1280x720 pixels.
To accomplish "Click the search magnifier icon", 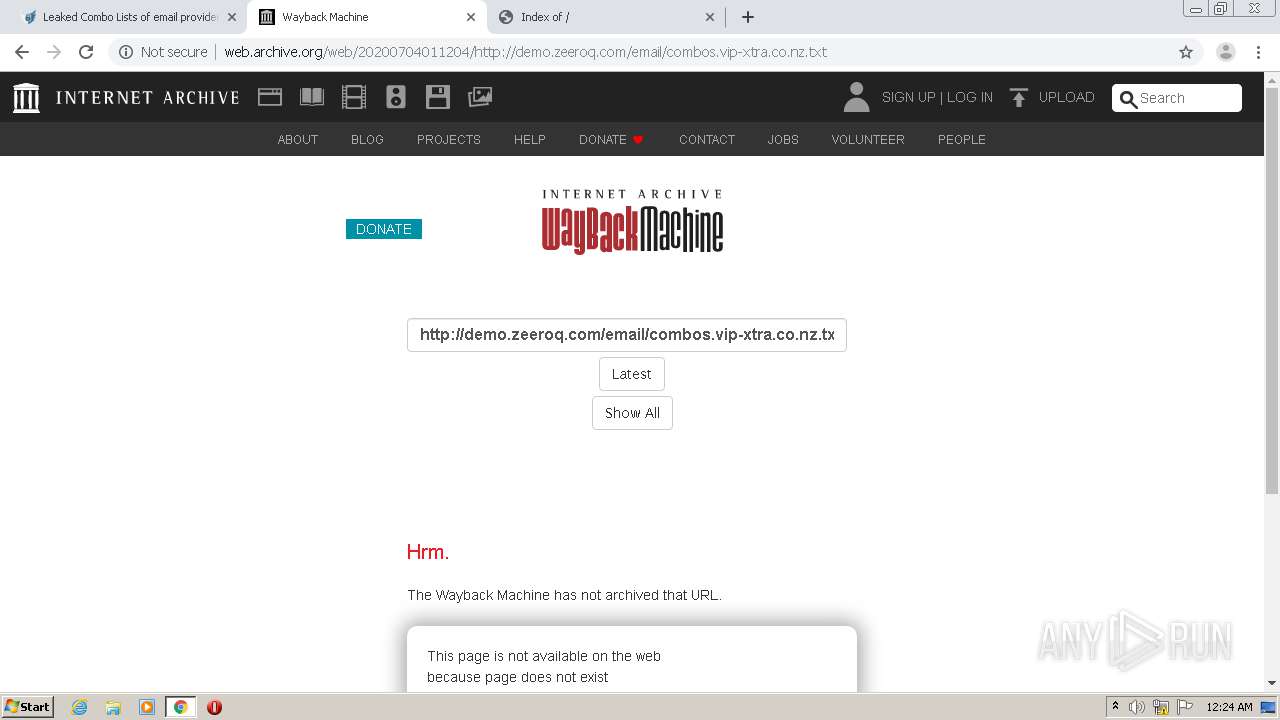I will click(x=1128, y=98).
